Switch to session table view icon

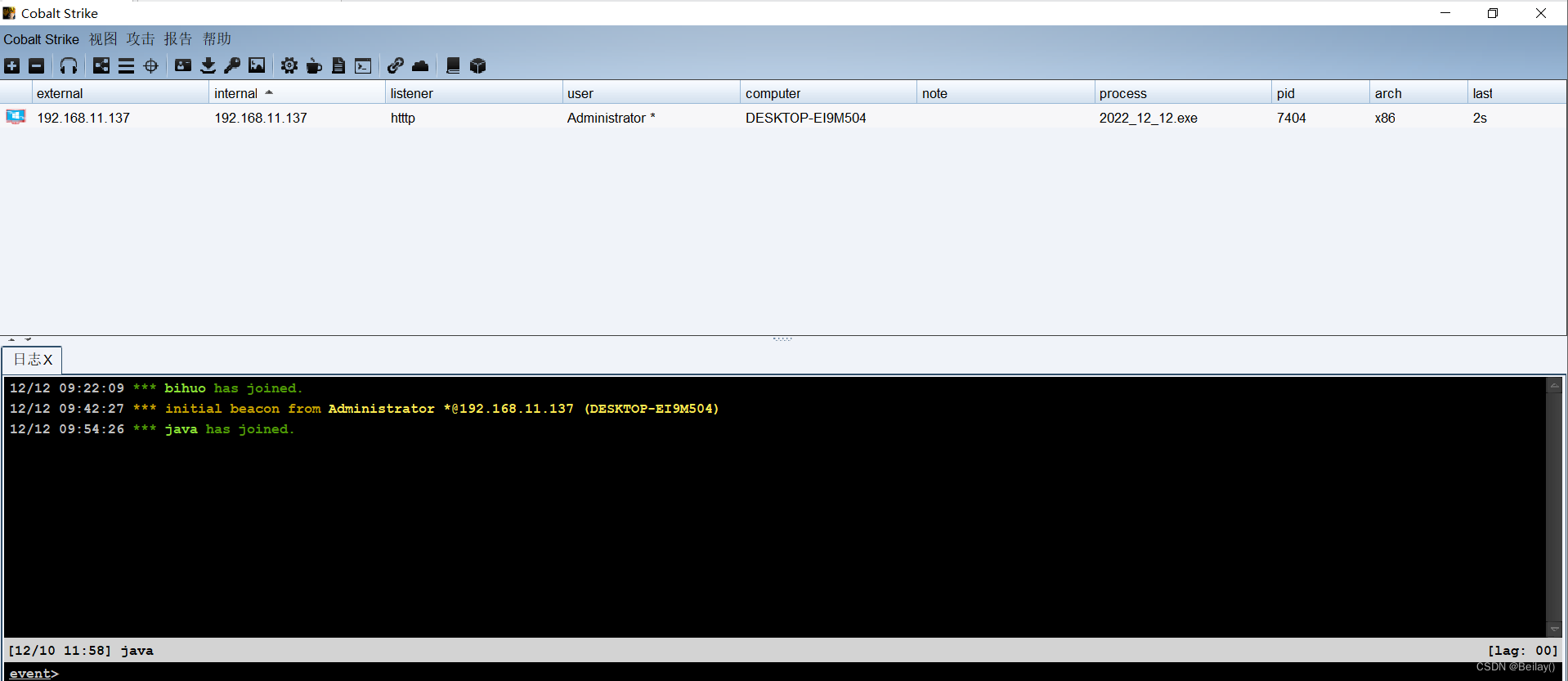click(126, 66)
